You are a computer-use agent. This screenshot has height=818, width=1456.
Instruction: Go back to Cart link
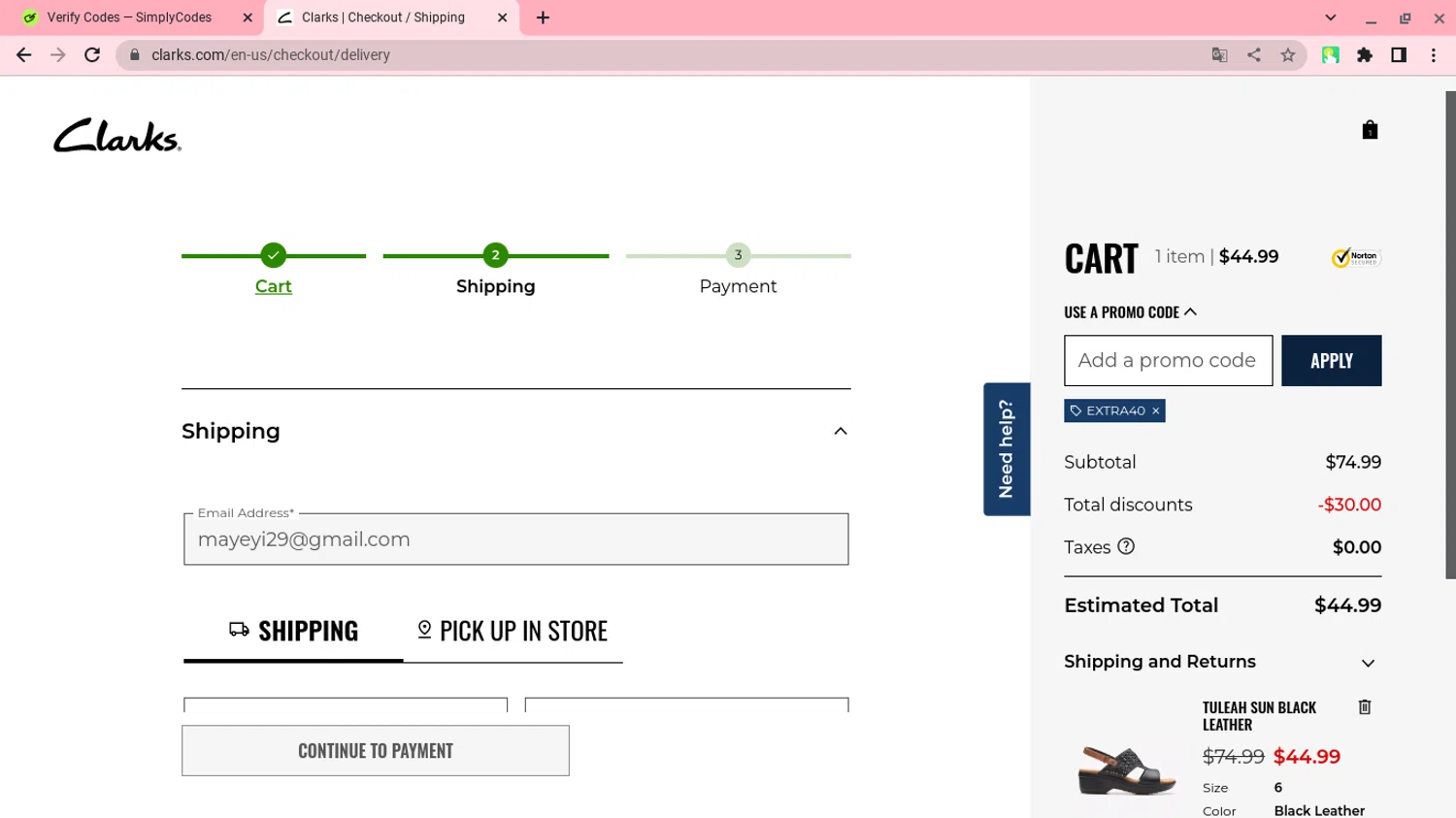[x=274, y=286]
